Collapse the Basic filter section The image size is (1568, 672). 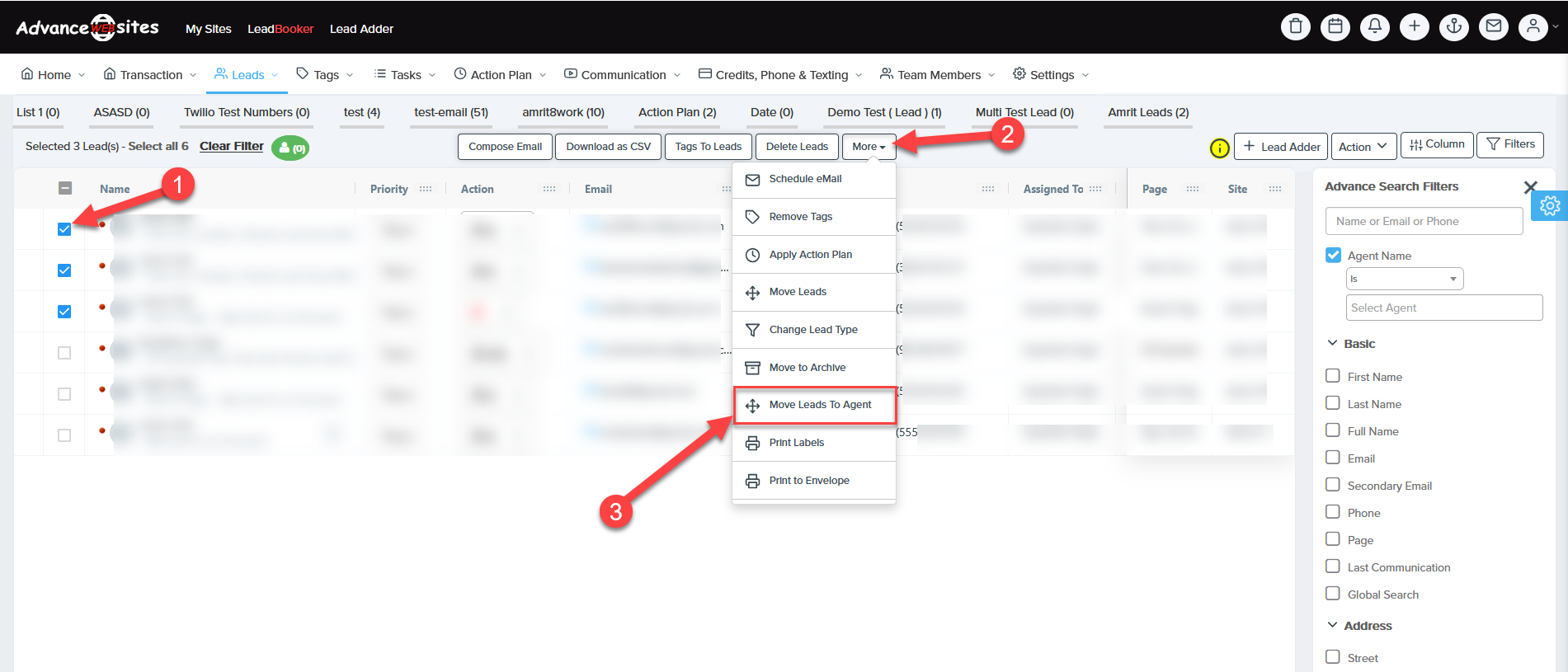(x=1332, y=343)
